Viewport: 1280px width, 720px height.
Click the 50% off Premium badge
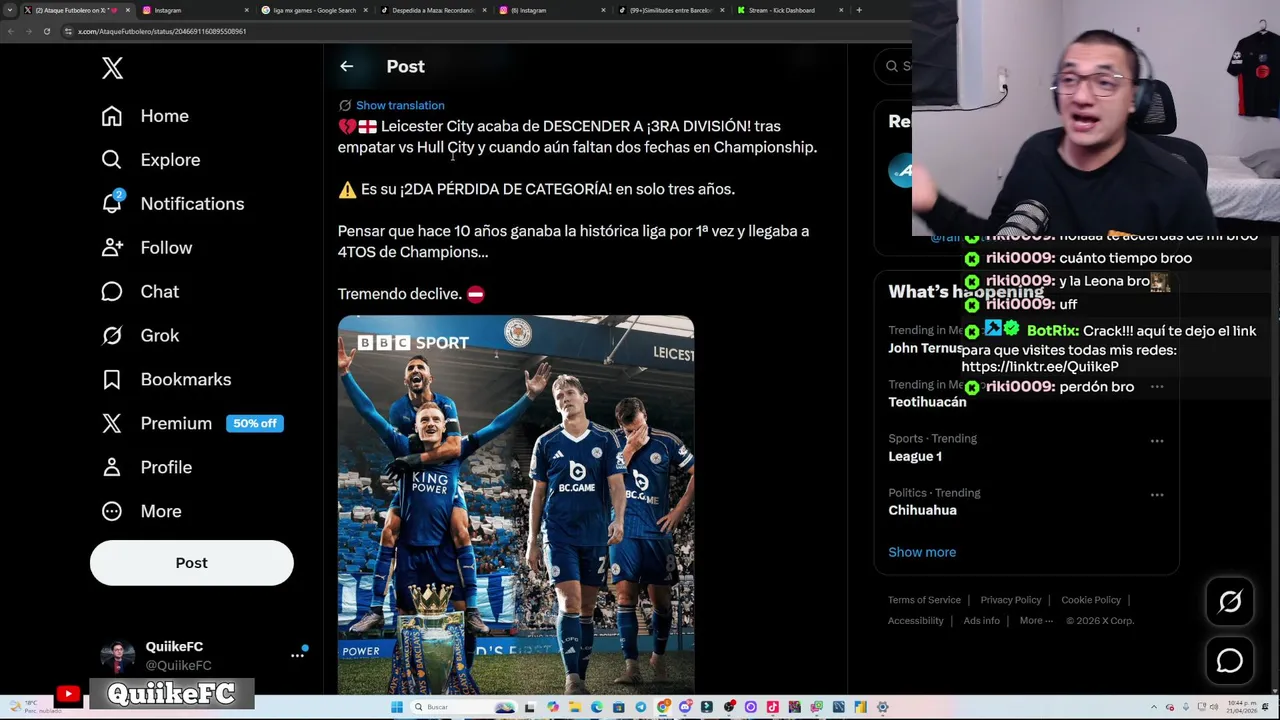pyautogui.click(x=255, y=424)
